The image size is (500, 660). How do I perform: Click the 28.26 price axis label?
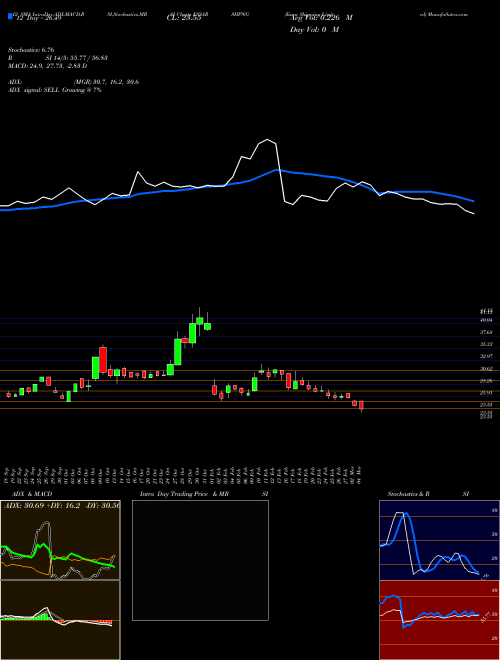point(487,381)
